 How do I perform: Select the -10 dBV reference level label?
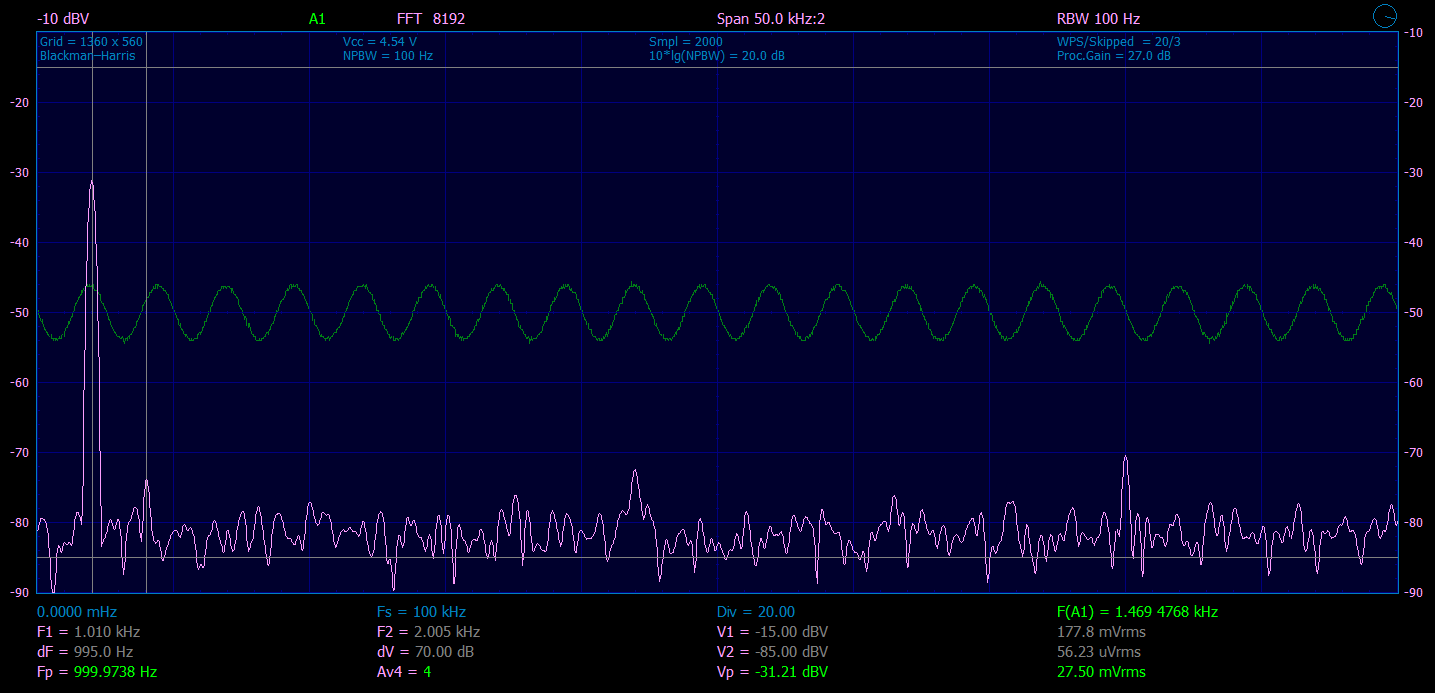pyautogui.click(x=63, y=19)
